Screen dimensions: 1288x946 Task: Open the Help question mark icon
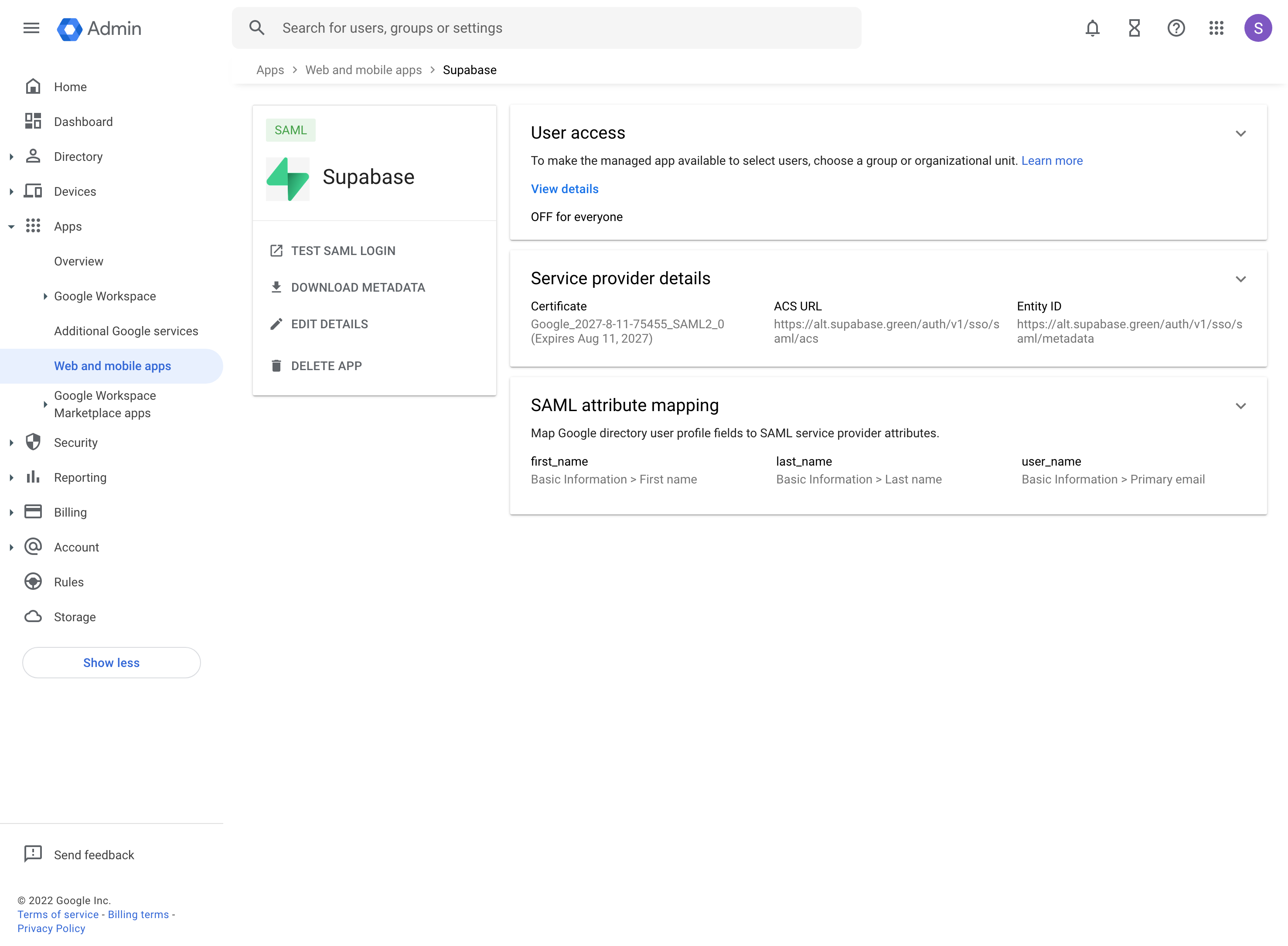coord(1176,28)
